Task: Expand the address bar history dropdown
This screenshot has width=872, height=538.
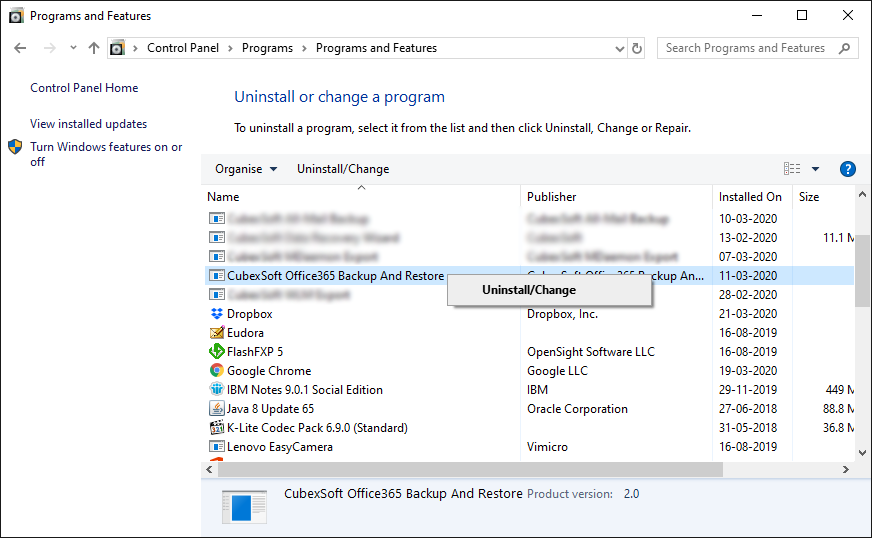Action: pyautogui.click(x=620, y=49)
